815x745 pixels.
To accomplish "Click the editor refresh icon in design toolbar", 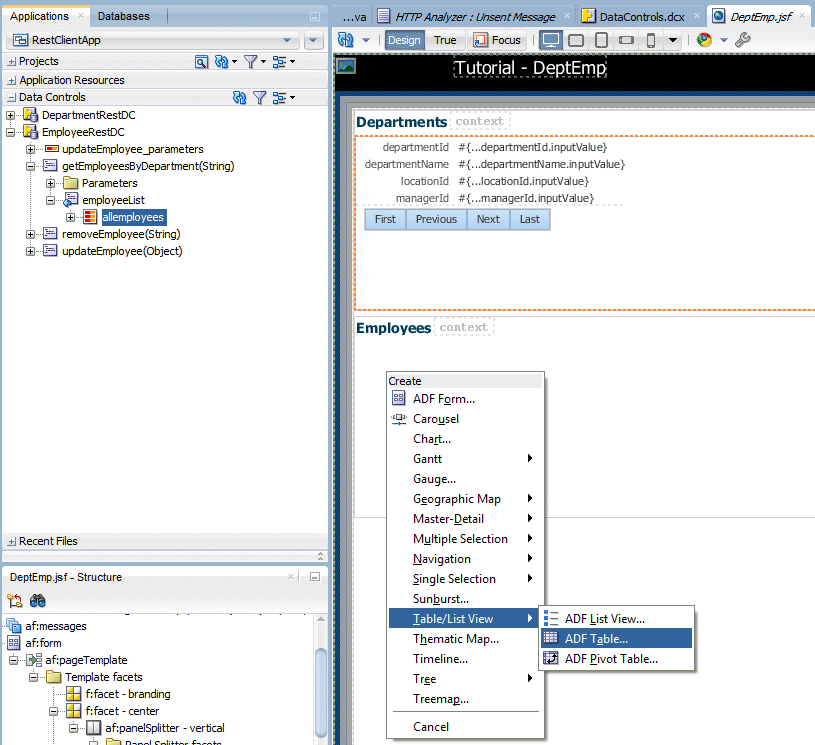I will point(346,40).
